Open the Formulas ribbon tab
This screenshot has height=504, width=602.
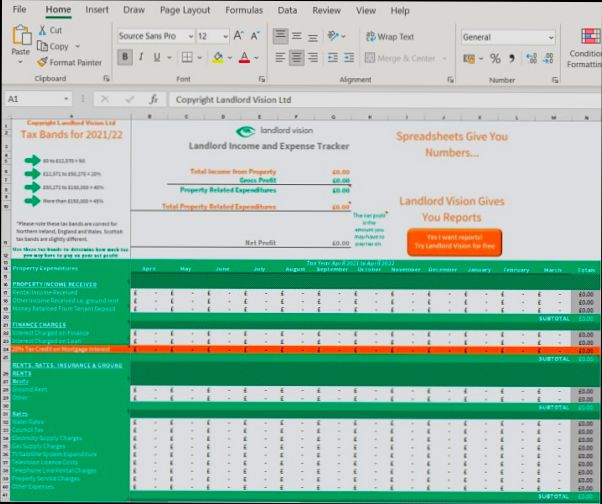click(x=244, y=10)
